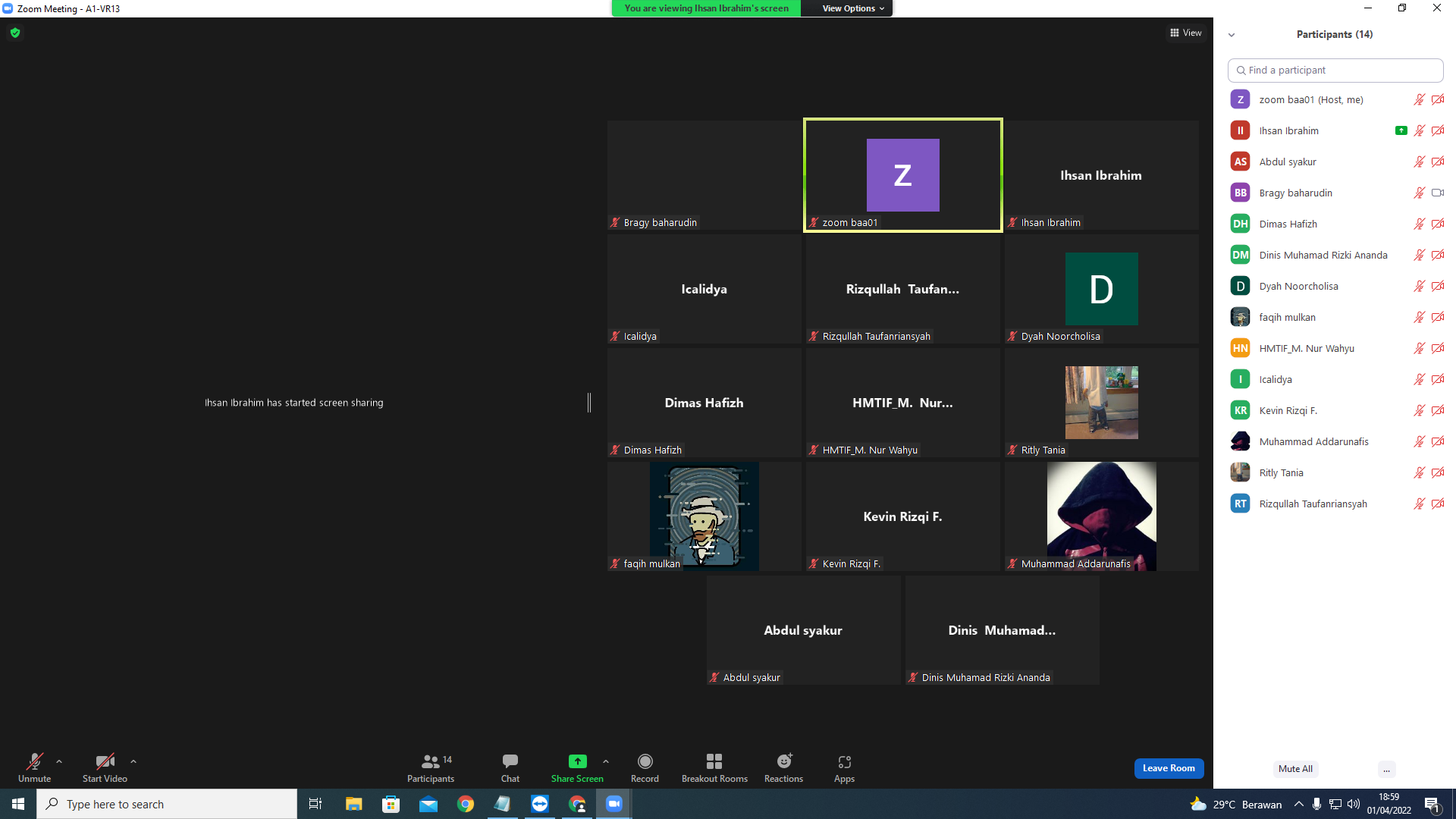Click the green encryption shield icon
This screenshot has height=819, width=1456.
tap(15, 33)
